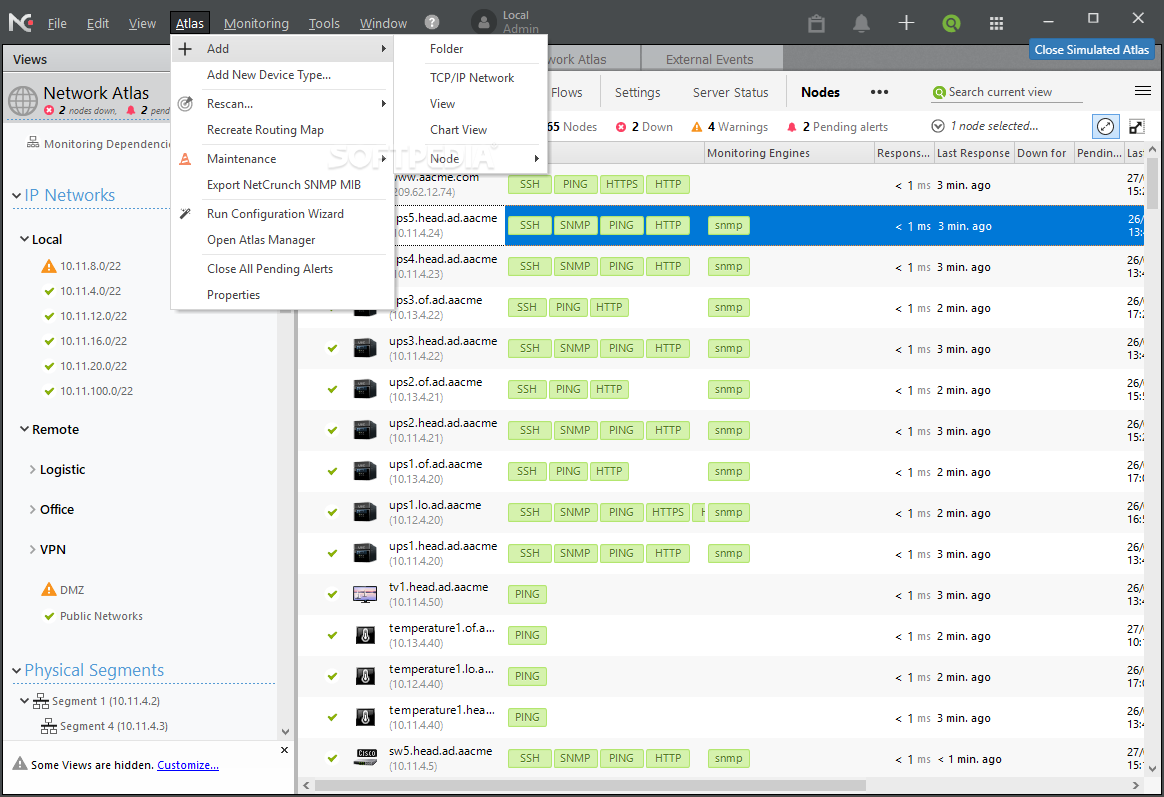
Task: Click the Monitoring Dependencies icon
Action: tap(33, 142)
